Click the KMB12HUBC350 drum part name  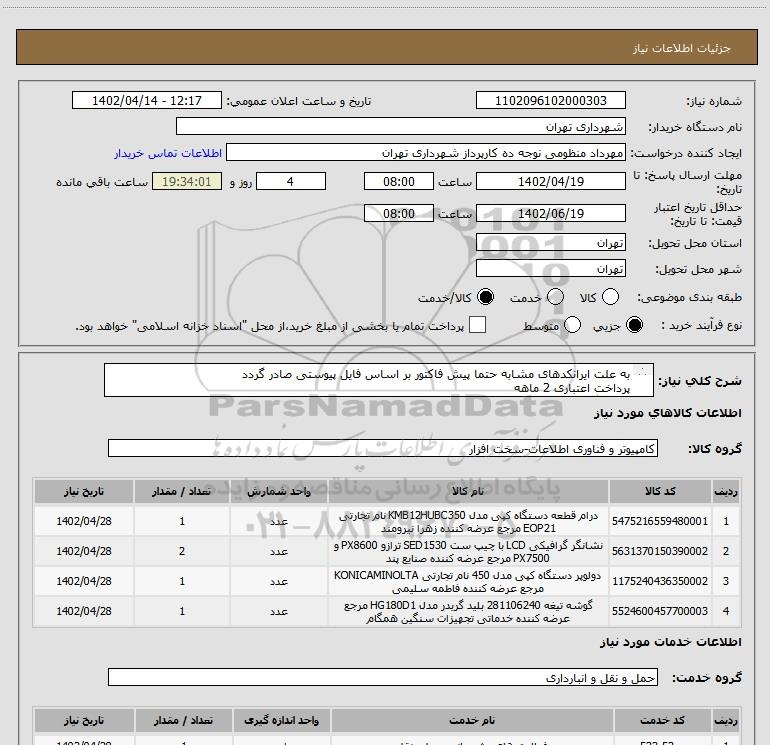[468, 522]
